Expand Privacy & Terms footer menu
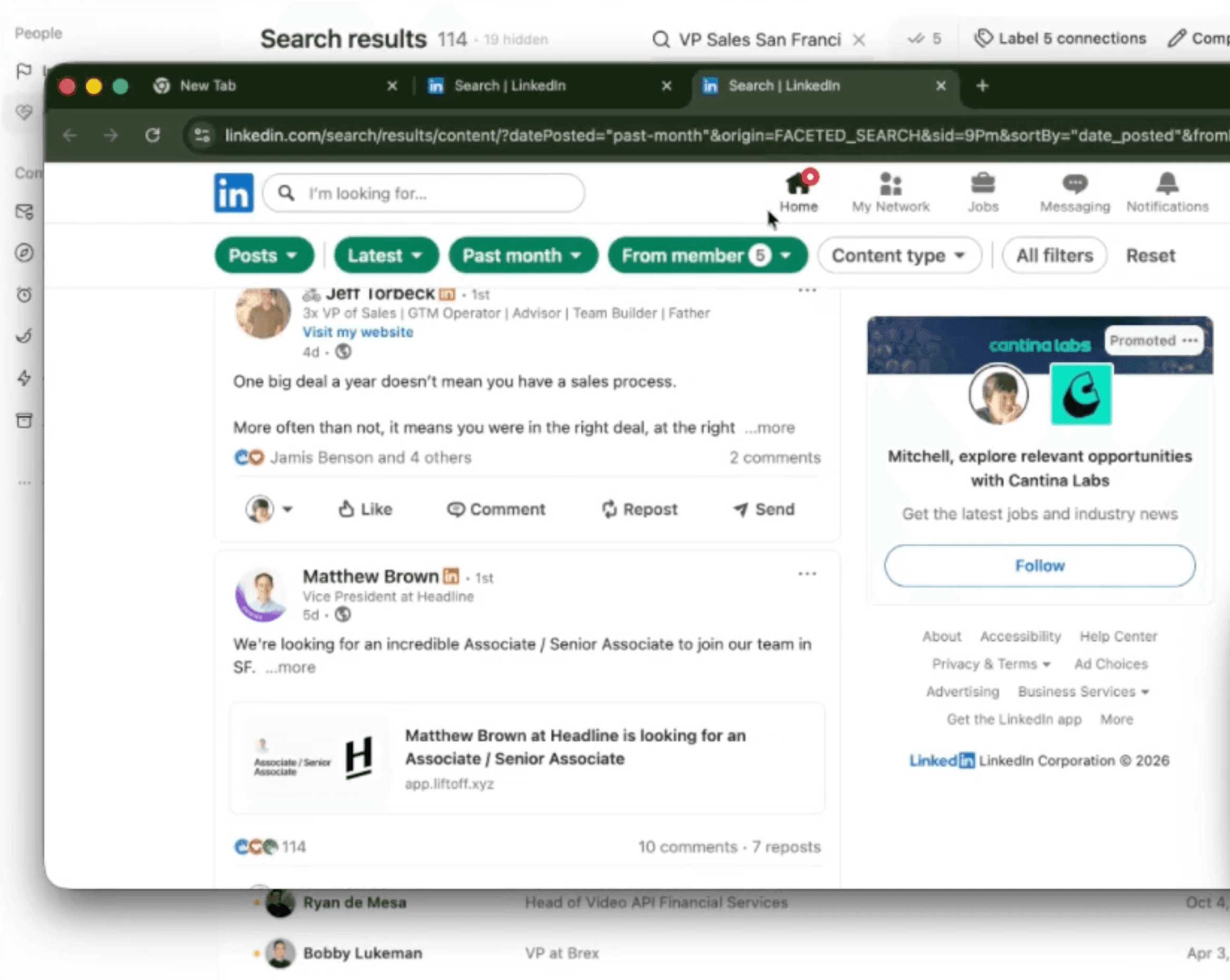Image resolution: width=1230 pixels, height=980 pixels. coord(991,664)
